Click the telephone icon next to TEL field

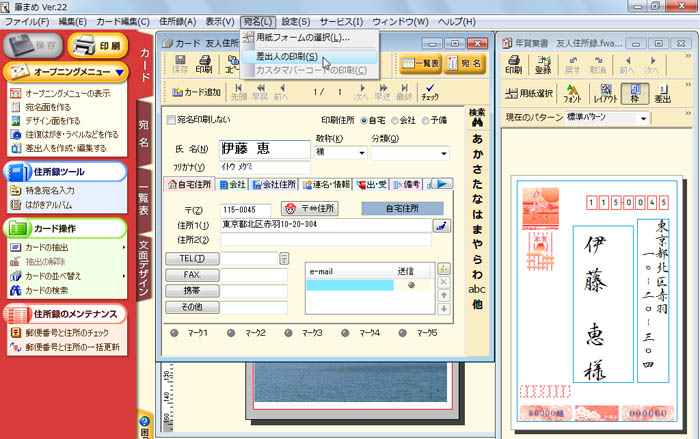(284, 258)
